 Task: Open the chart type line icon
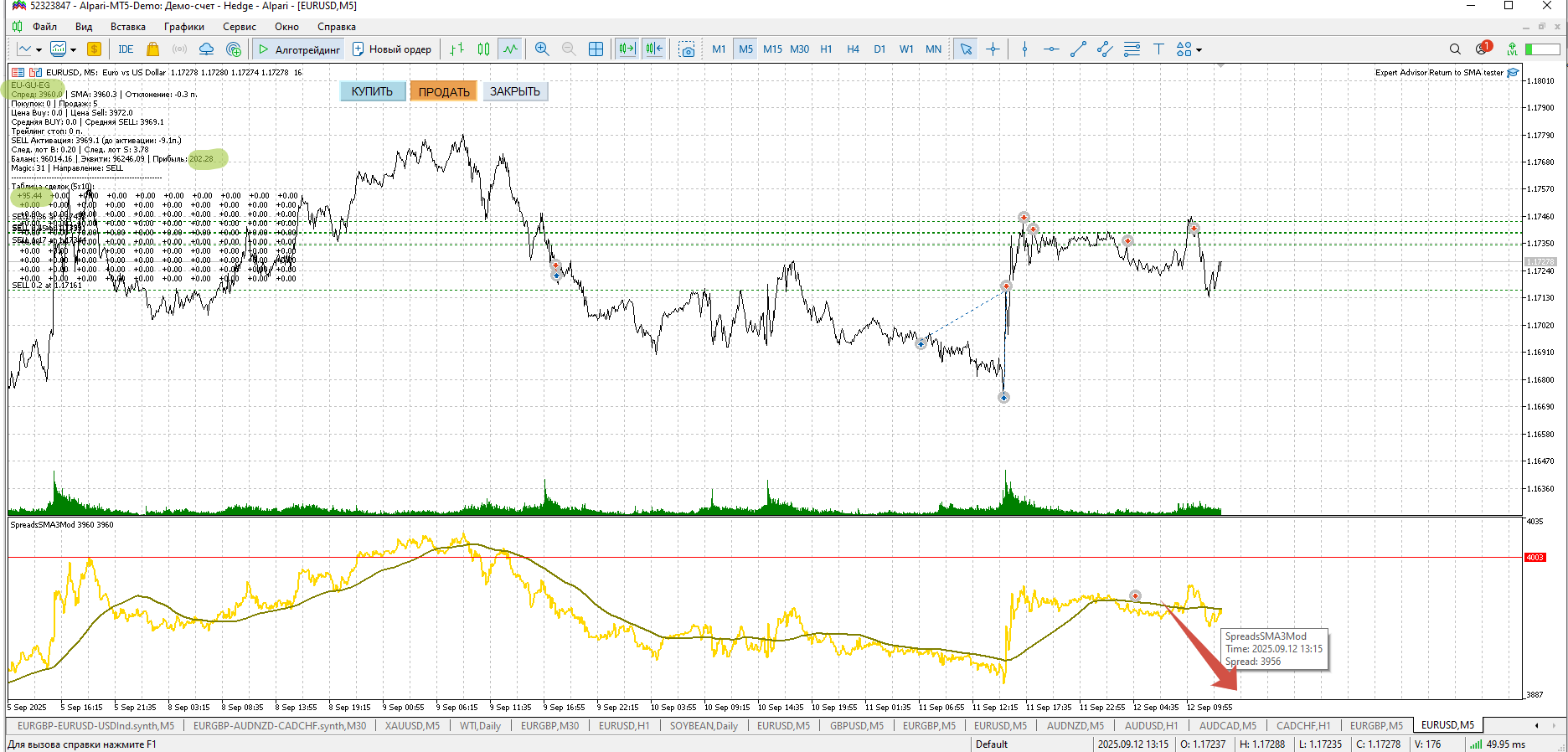(24, 49)
